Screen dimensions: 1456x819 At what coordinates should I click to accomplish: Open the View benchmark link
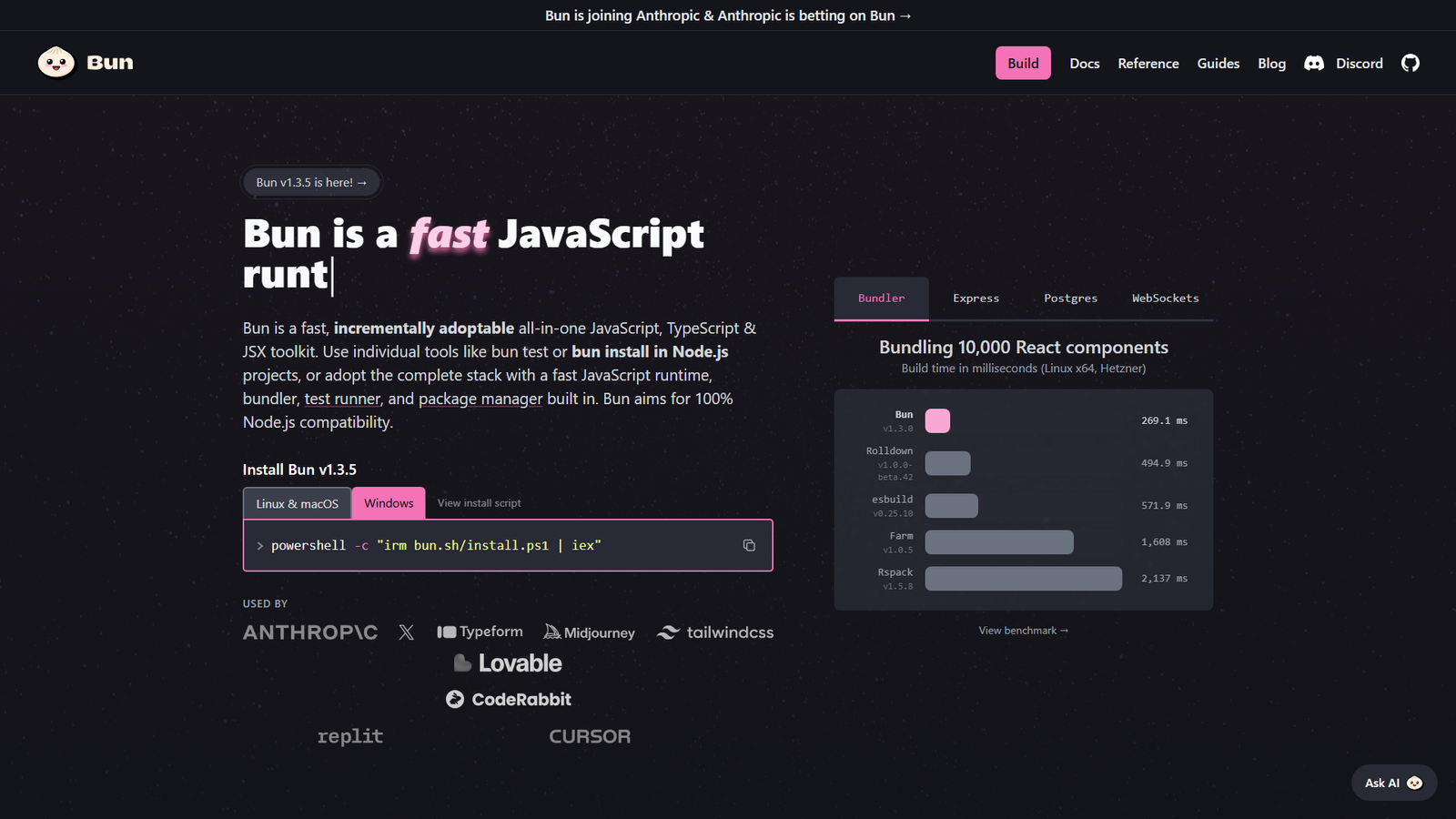tap(1023, 631)
